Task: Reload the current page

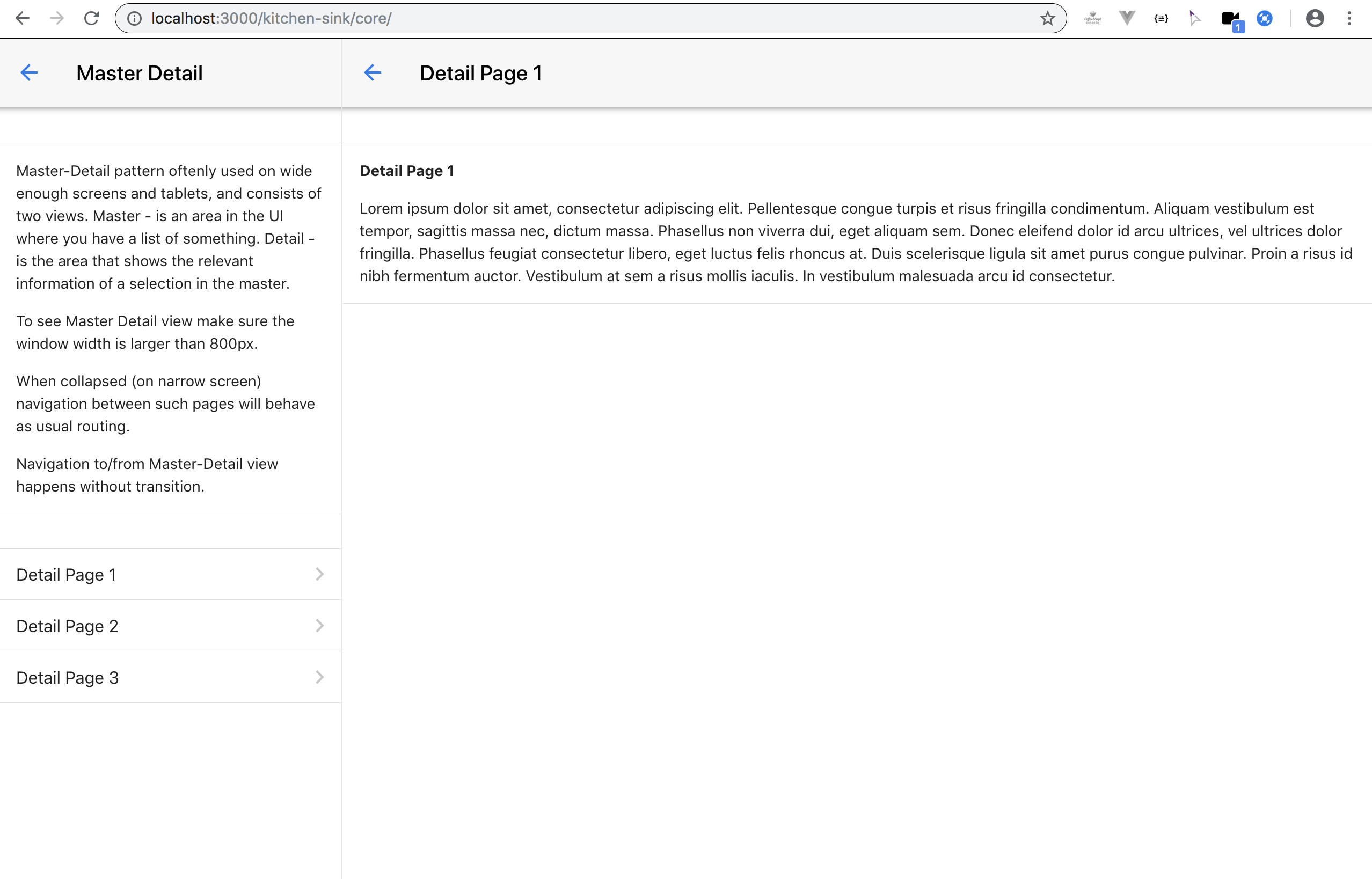Action: pos(91,18)
